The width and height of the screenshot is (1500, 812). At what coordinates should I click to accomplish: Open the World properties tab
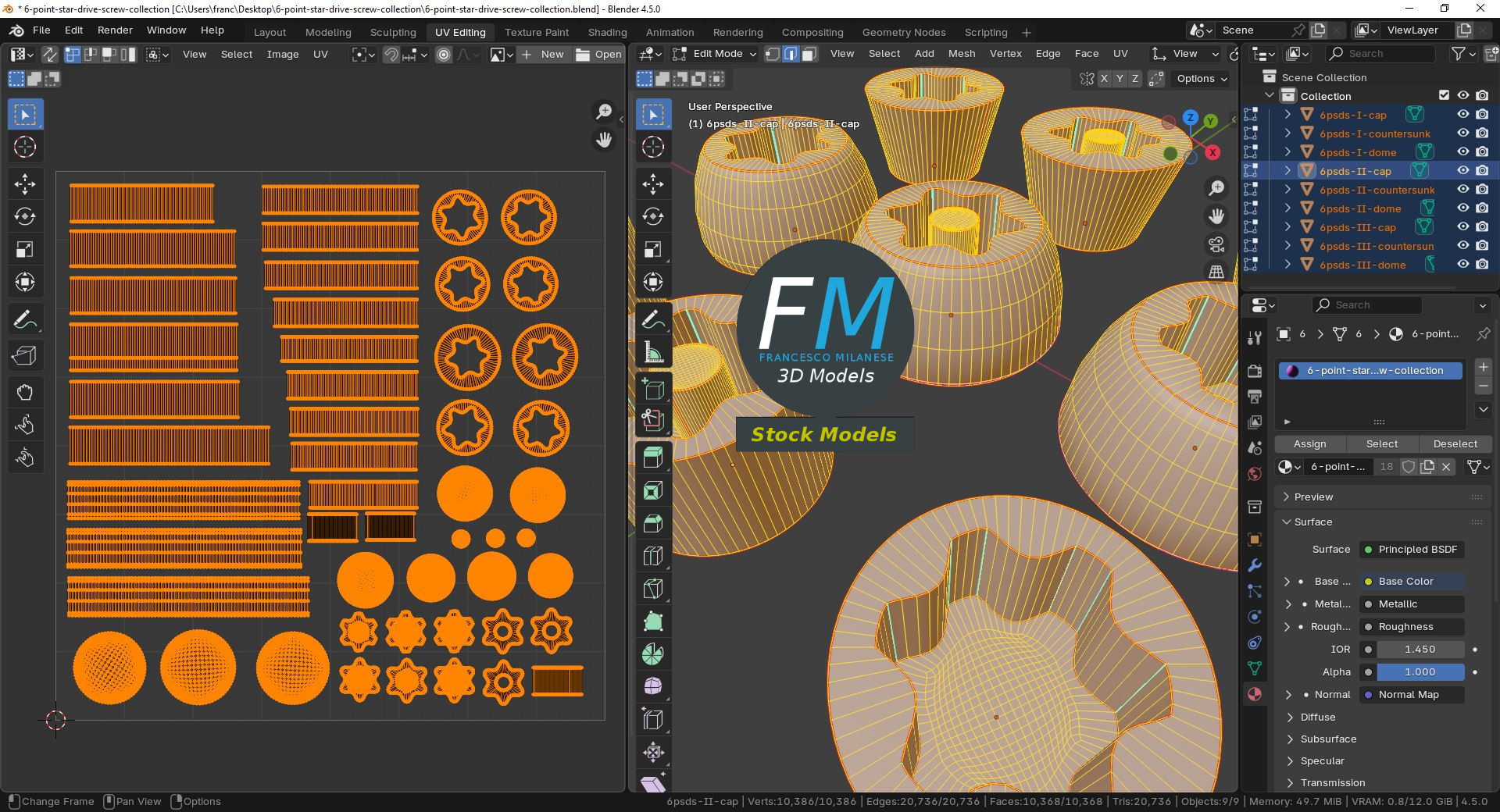click(x=1255, y=474)
